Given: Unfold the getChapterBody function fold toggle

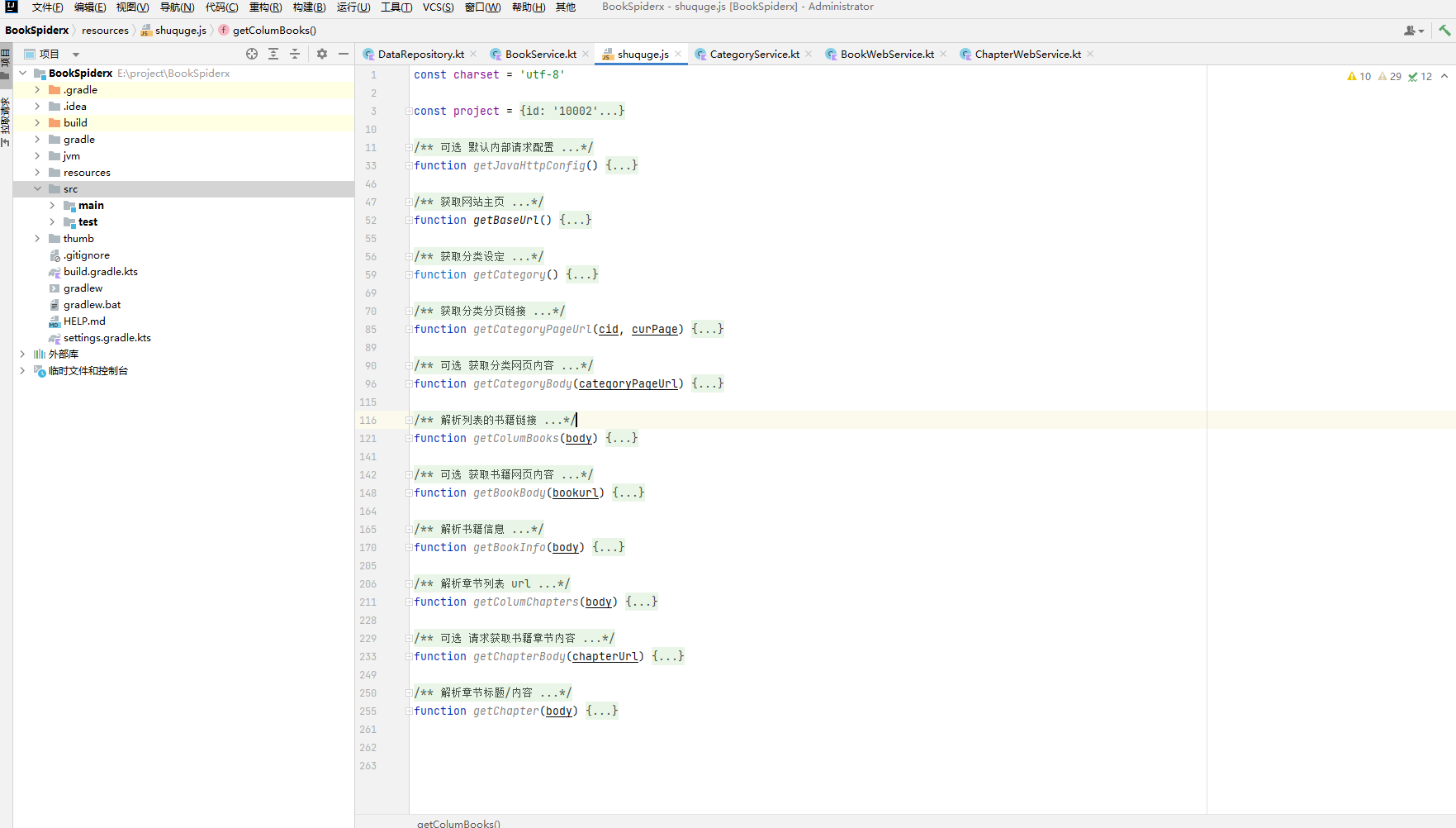Looking at the screenshot, I should tap(409, 656).
